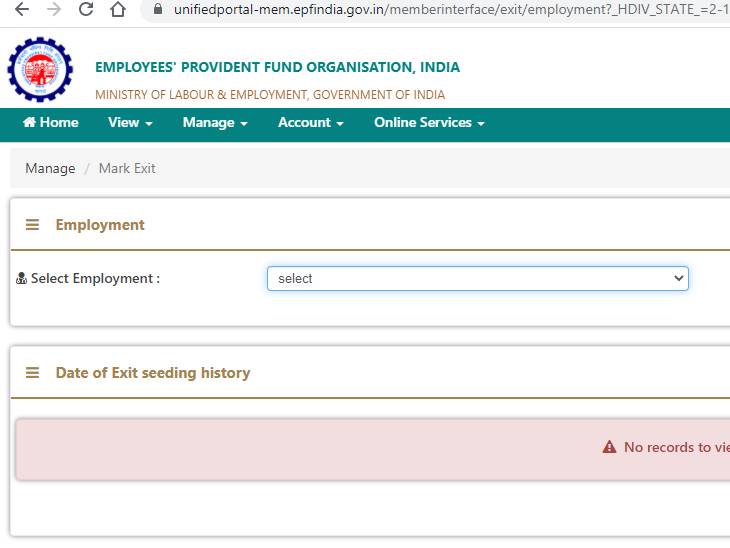Click the browser back arrow
Viewport: 730px width, 548px height.
coord(21,9)
